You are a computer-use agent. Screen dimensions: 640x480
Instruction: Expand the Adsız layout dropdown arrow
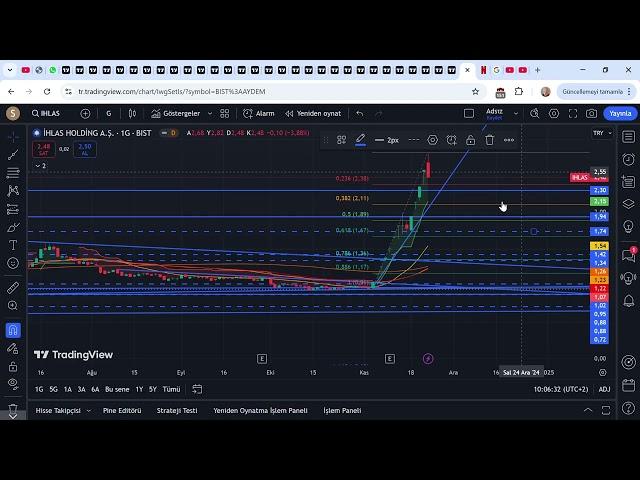click(x=516, y=113)
